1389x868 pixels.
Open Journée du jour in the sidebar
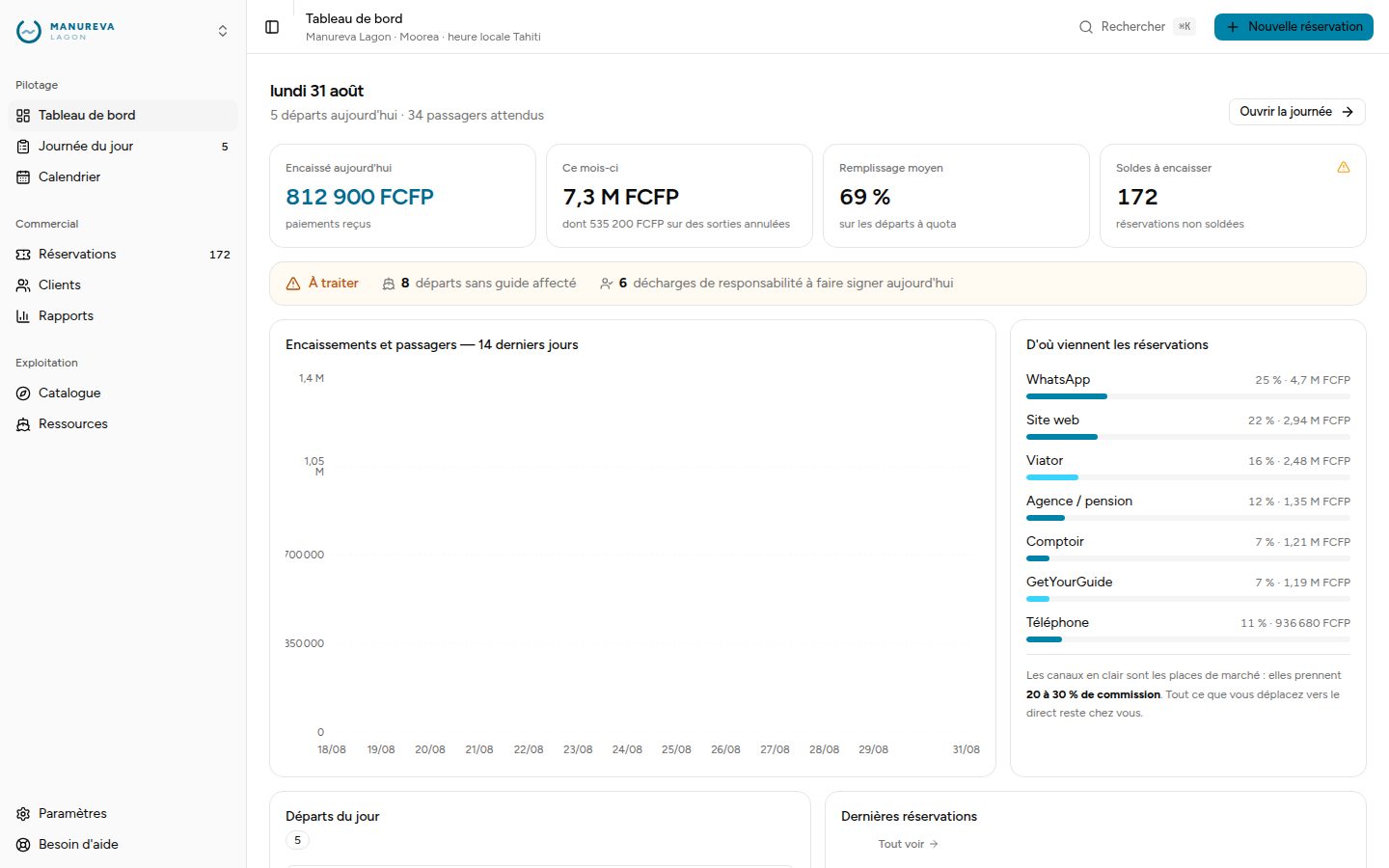pos(123,147)
